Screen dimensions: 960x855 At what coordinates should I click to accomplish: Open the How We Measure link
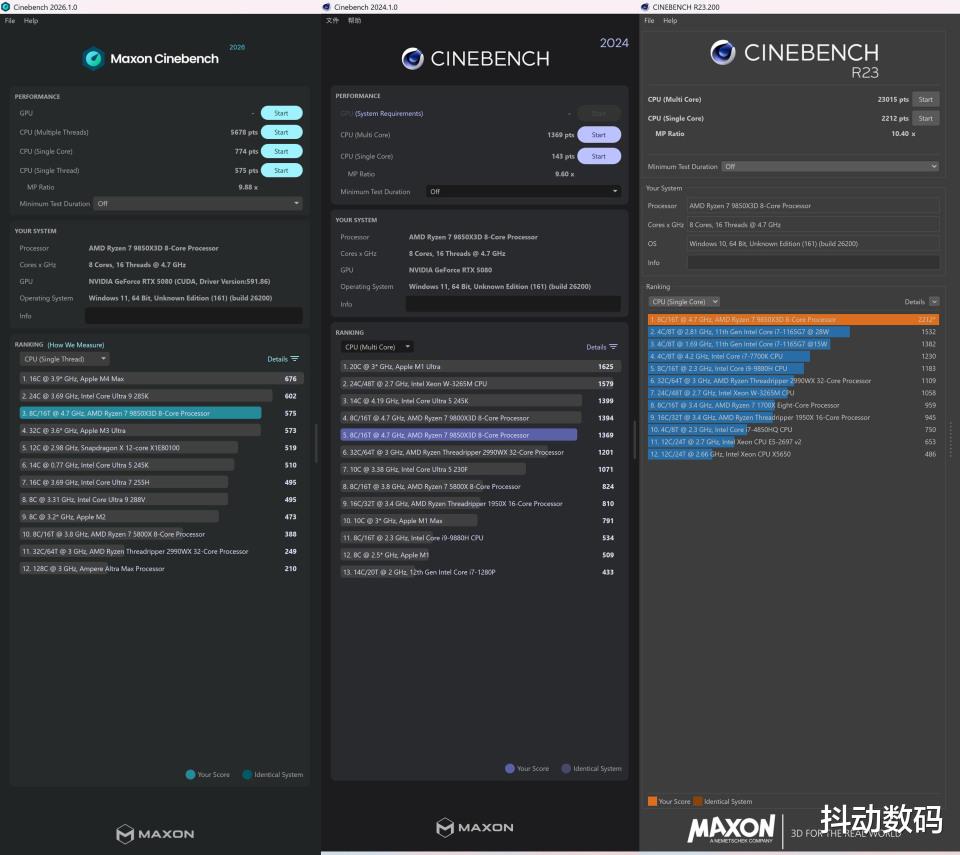pos(76,345)
